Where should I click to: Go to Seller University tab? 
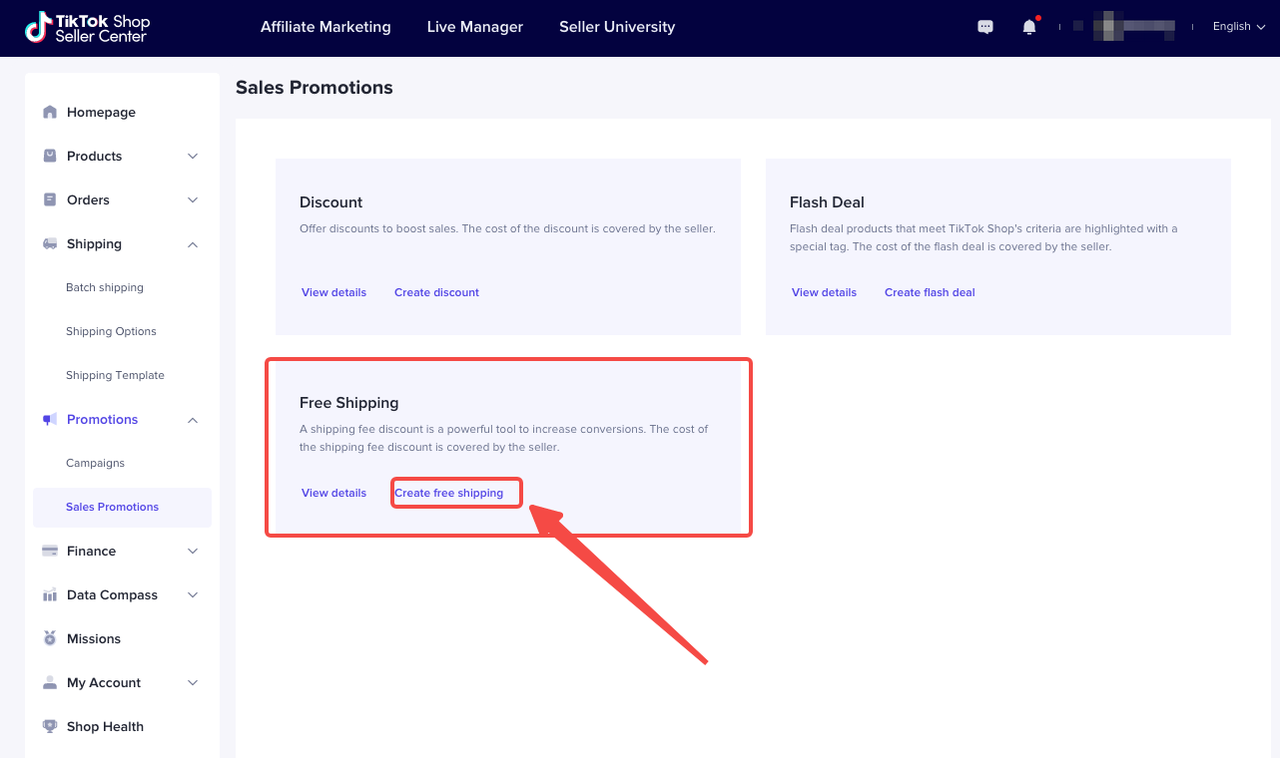click(x=616, y=27)
